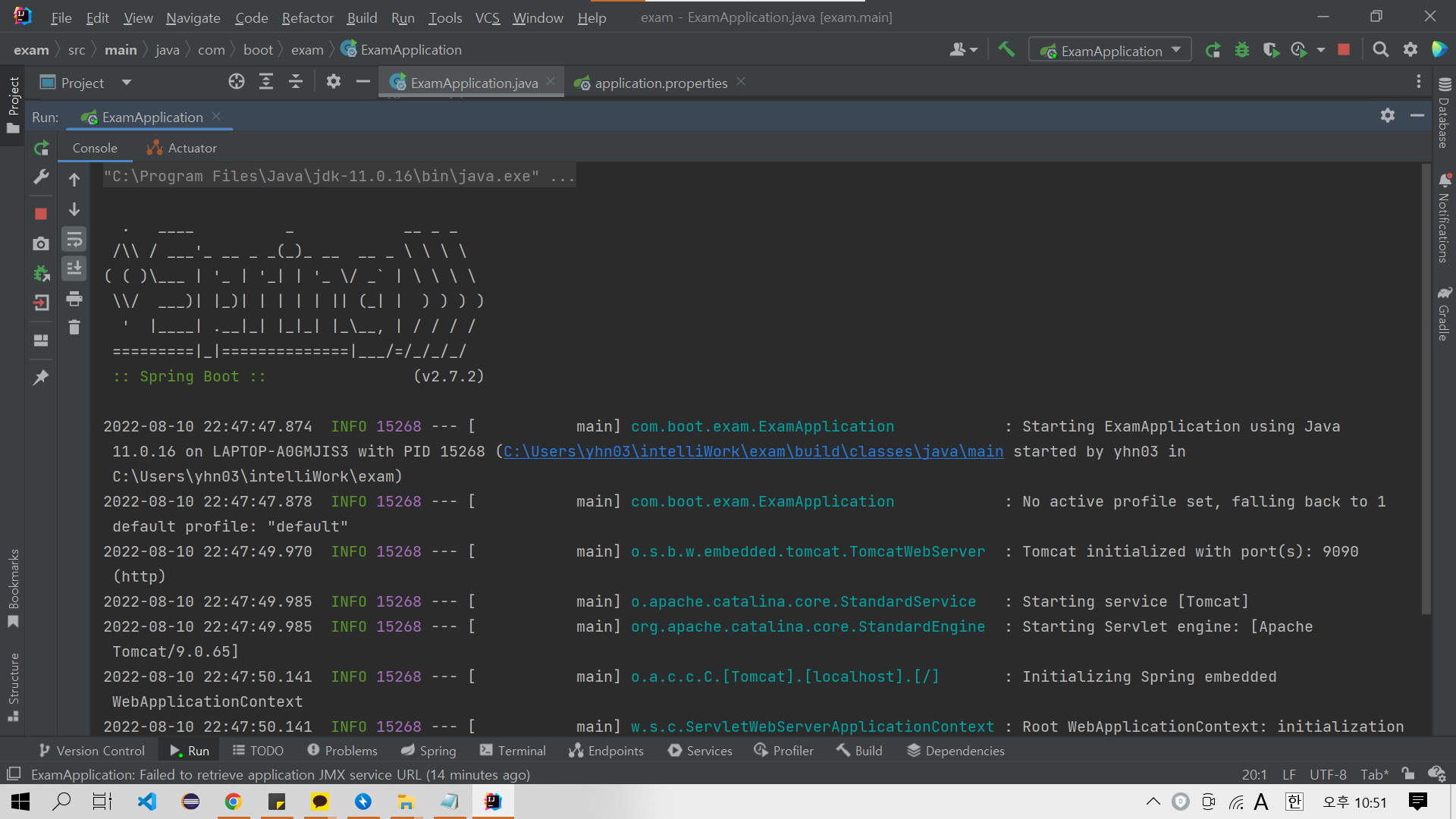Toggle read-only lock icon in status bar

click(1408, 774)
